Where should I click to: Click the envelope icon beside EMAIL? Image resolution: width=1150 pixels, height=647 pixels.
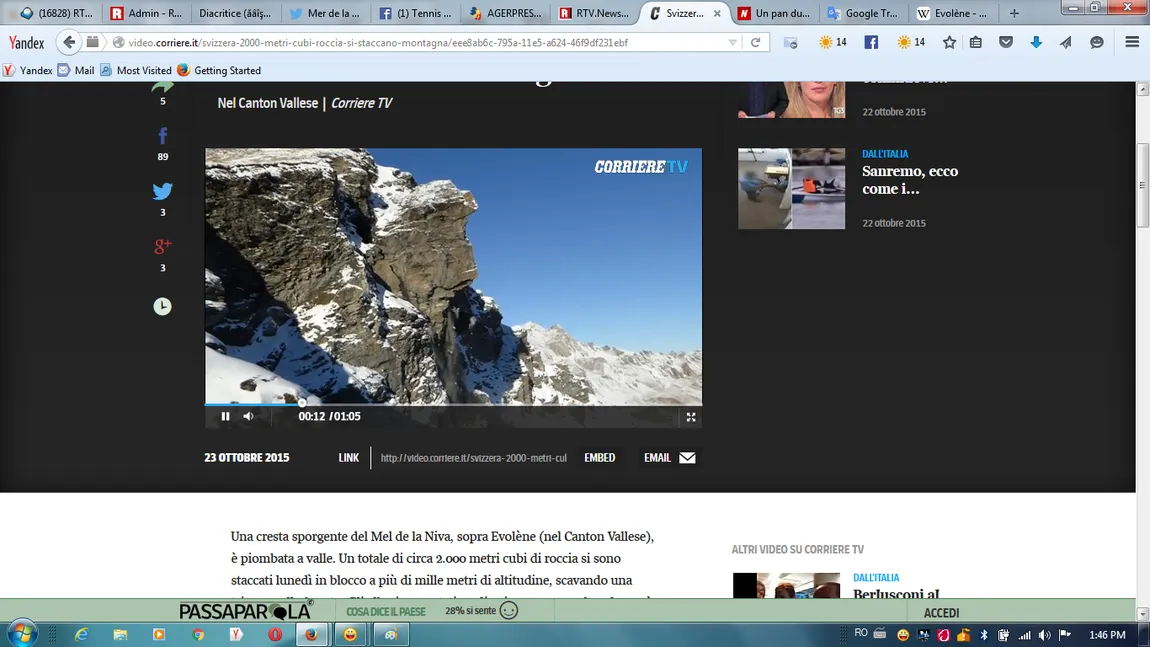(x=687, y=458)
